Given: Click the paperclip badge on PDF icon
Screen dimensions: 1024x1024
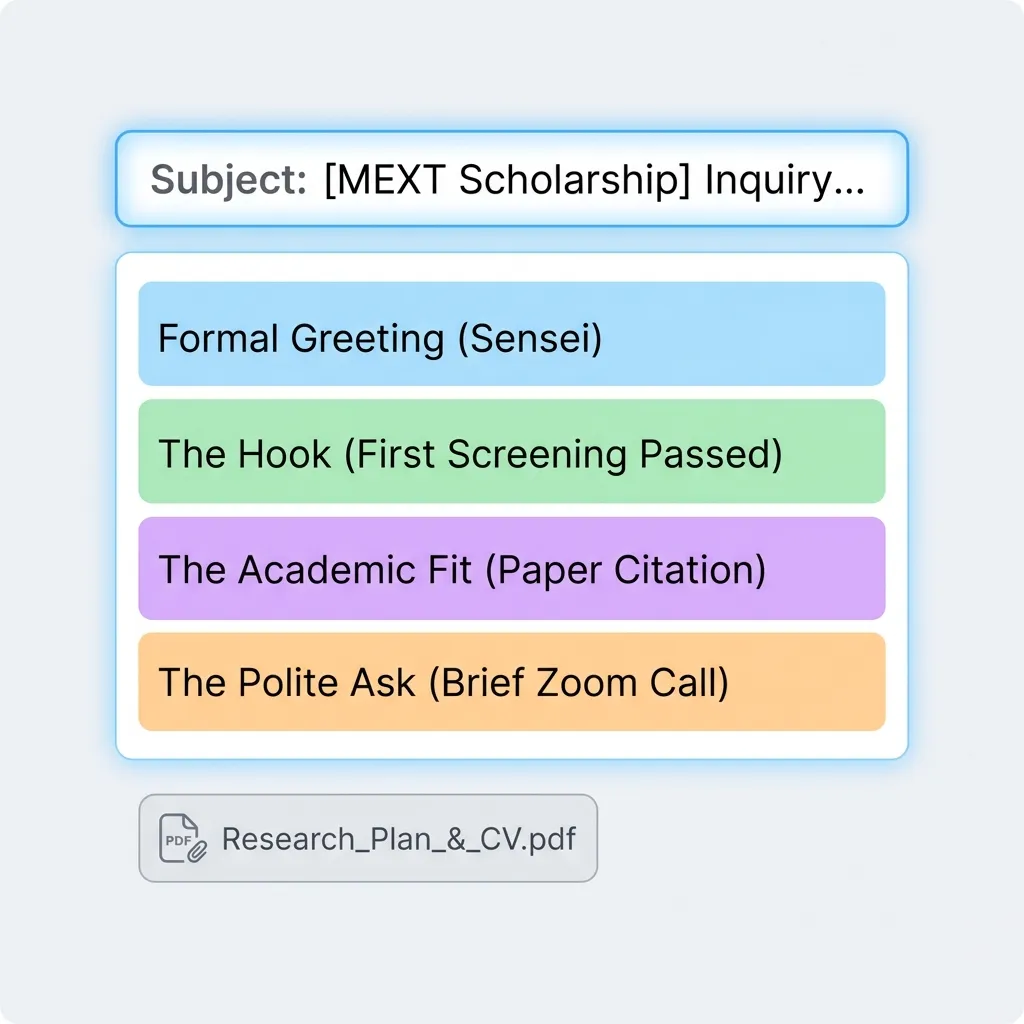Looking at the screenshot, I should click(x=197, y=851).
